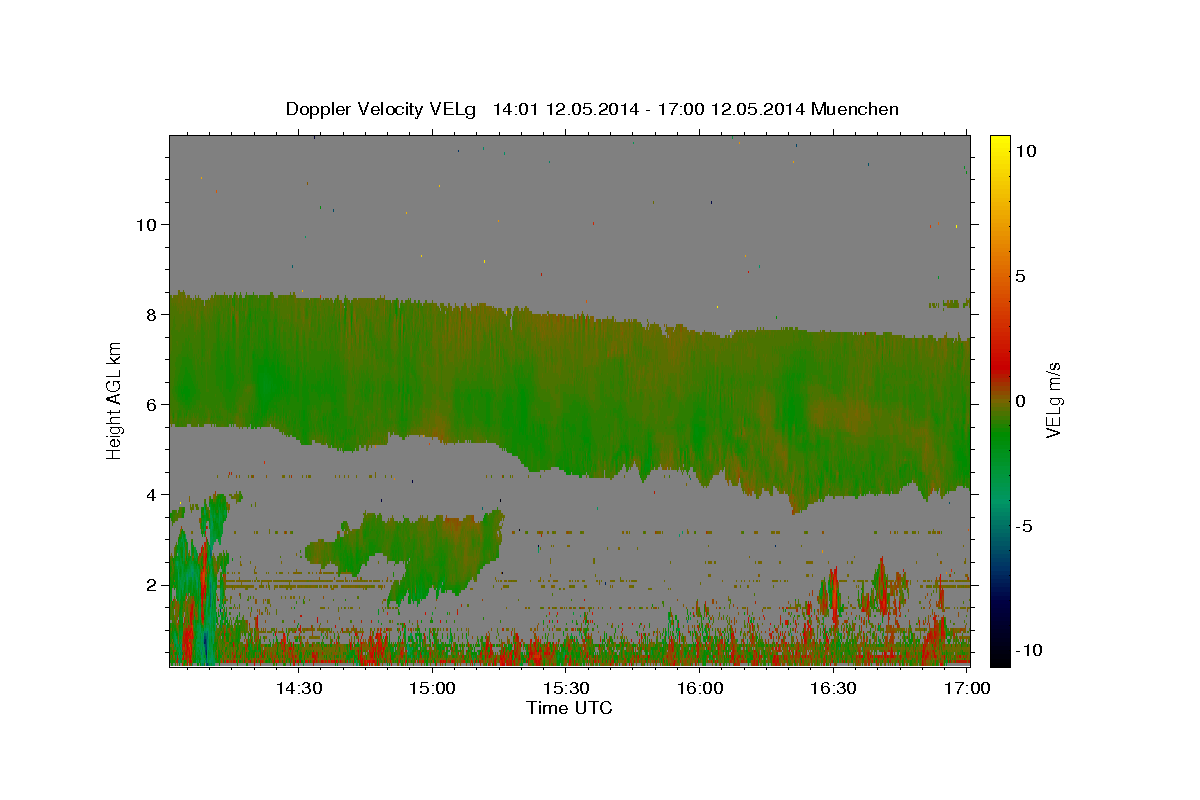1200x800 pixels.
Task: Click the colorbar label '5'
Action: [x=1019, y=276]
